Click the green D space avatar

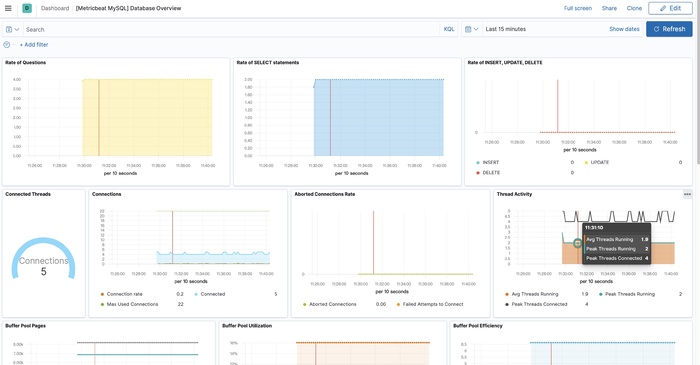coord(27,8)
